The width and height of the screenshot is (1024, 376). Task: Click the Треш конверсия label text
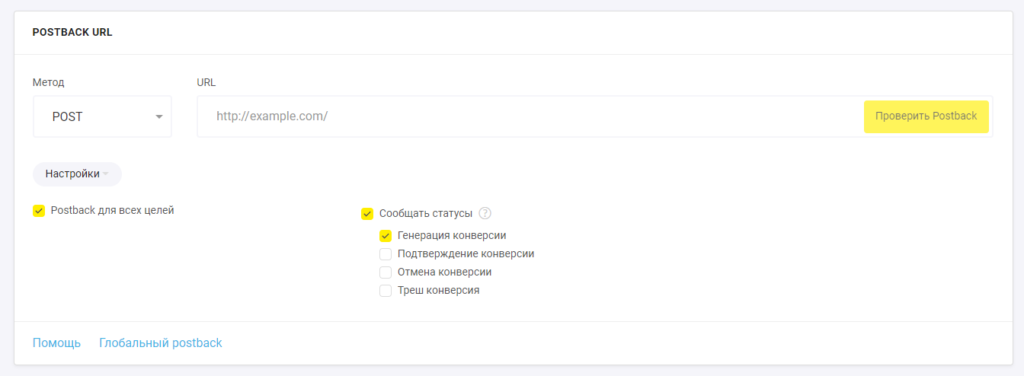pyautogui.click(x=438, y=290)
